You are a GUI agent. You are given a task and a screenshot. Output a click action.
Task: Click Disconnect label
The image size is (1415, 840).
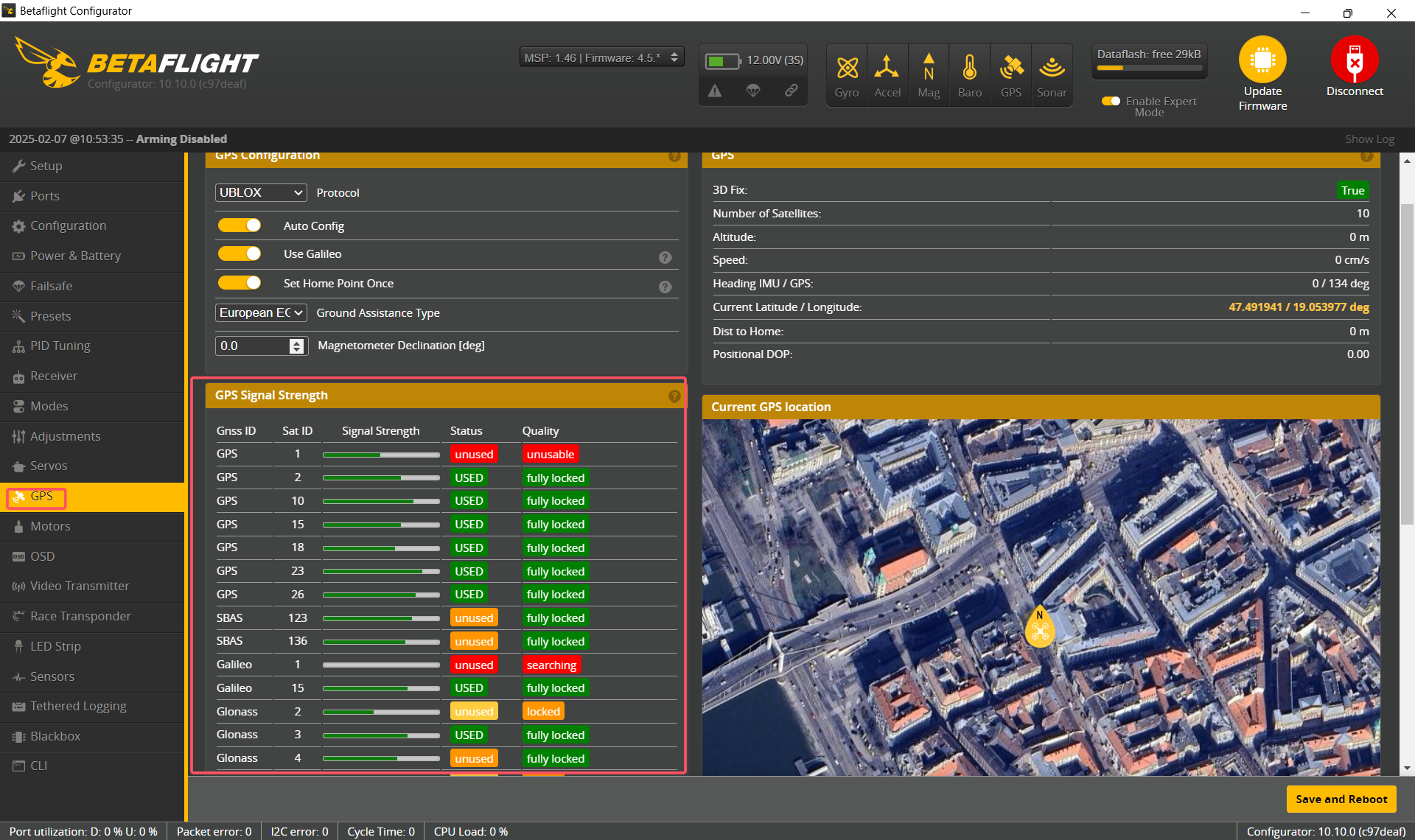(1355, 91)
